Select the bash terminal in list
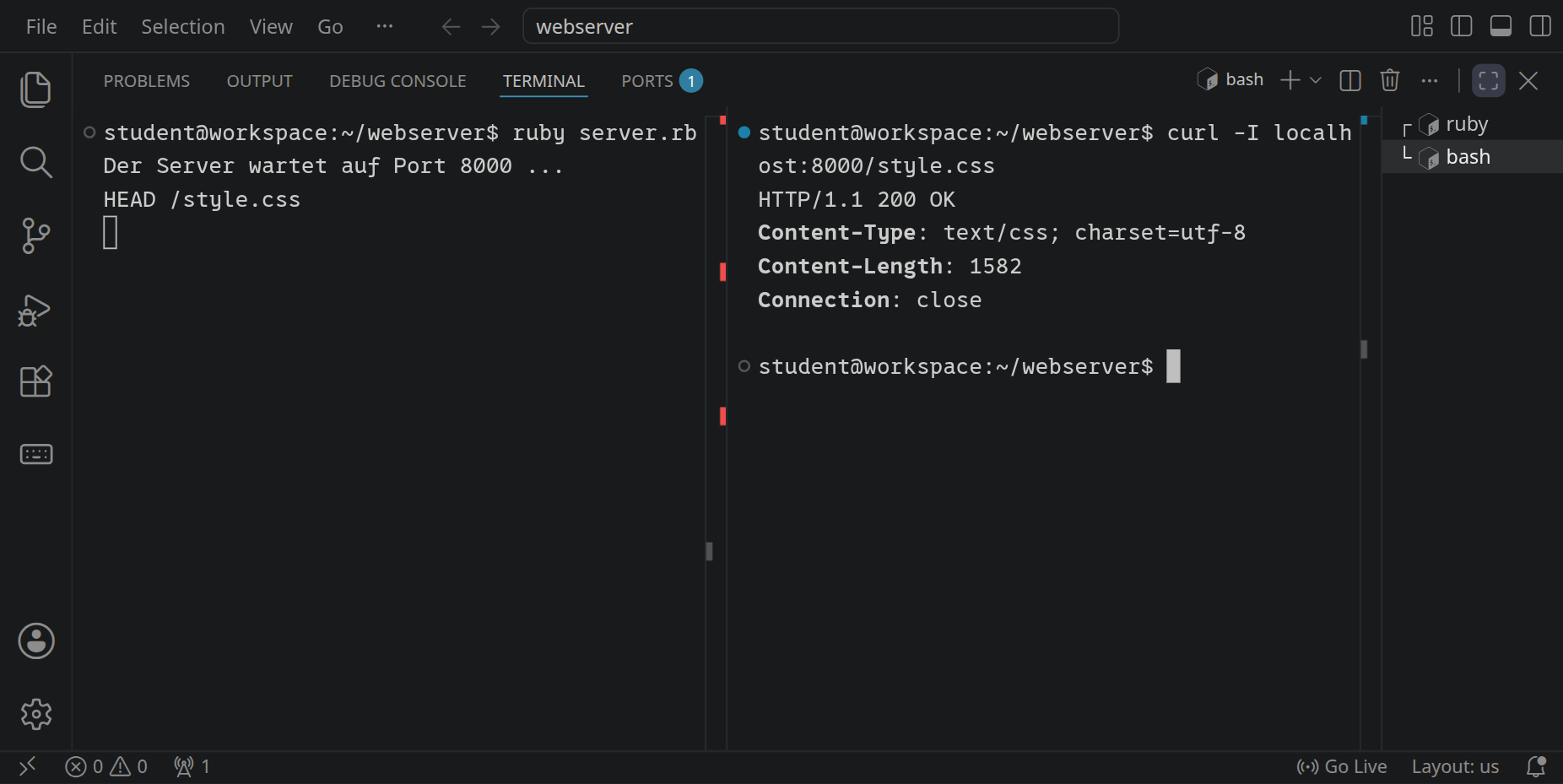The height and width of the screenshot is (784, 1563). coord(1472,157)
